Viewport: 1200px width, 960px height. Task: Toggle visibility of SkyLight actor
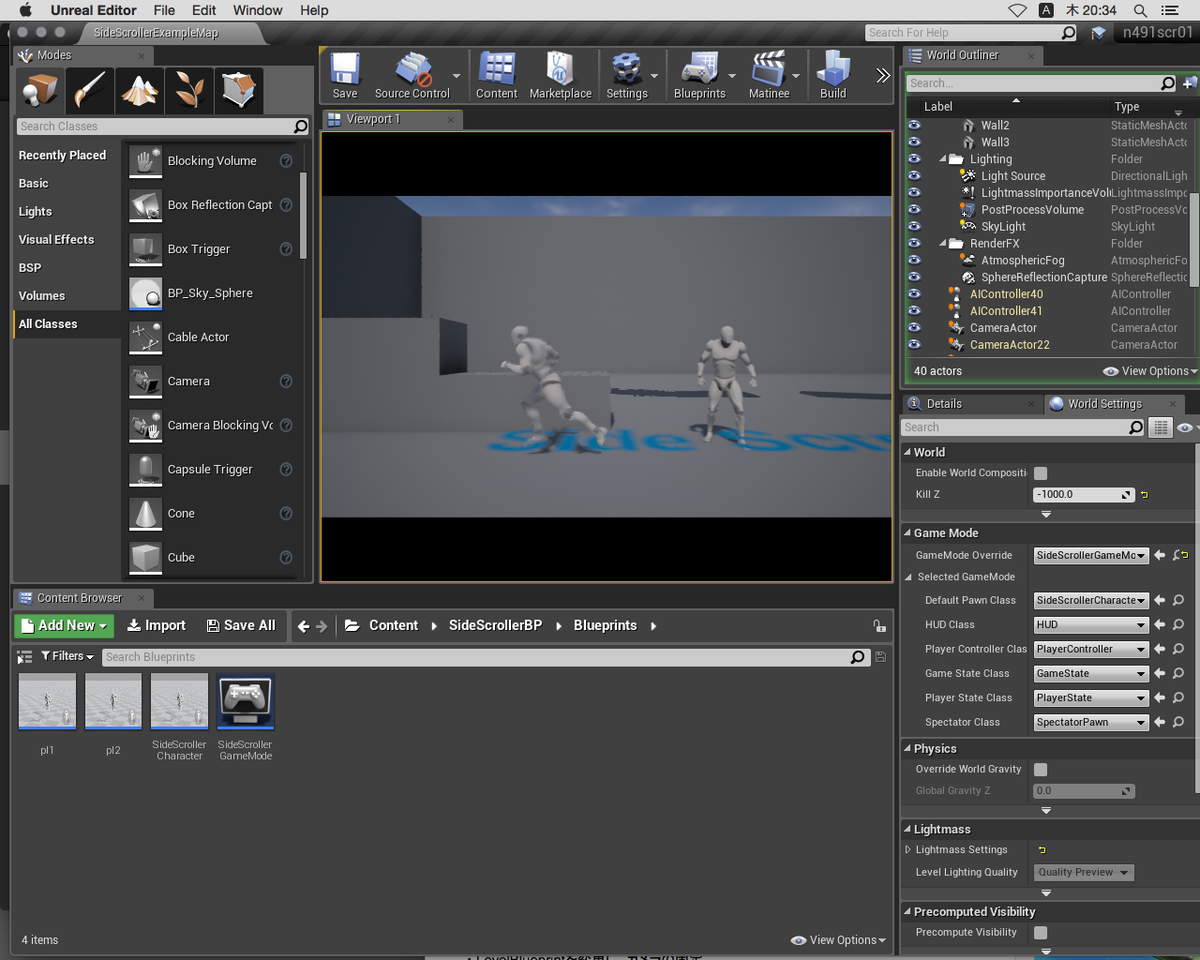[x=913, y=227]
